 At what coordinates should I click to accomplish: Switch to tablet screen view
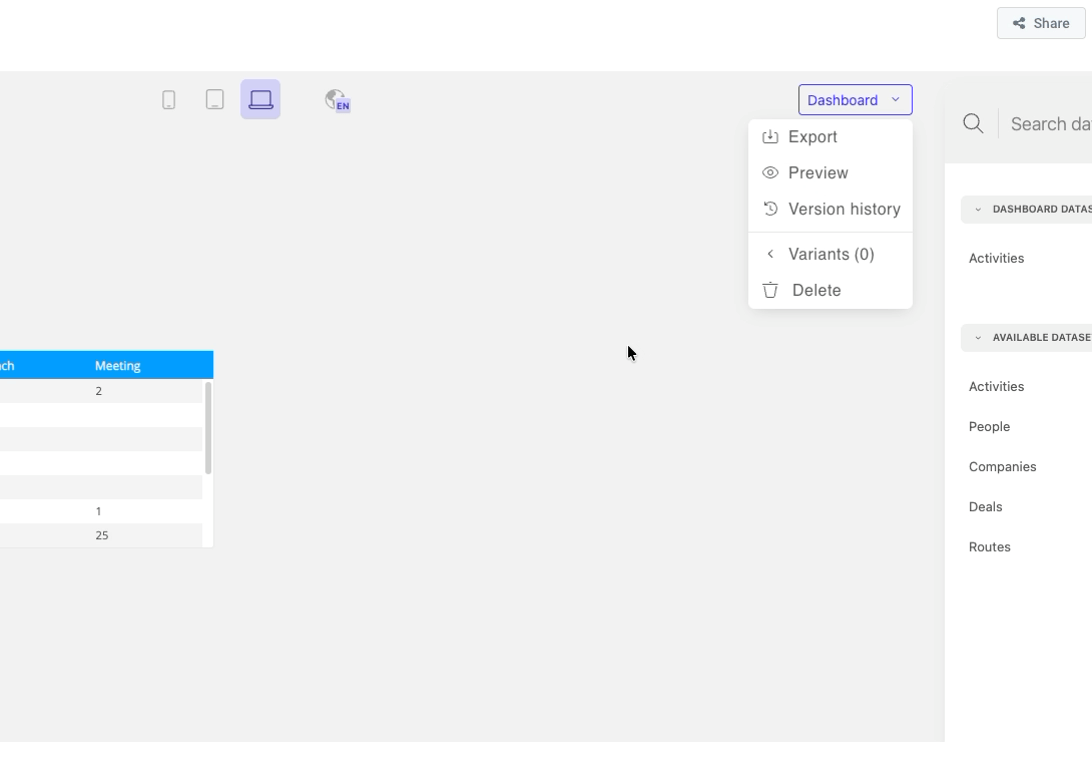click(214, 100)
